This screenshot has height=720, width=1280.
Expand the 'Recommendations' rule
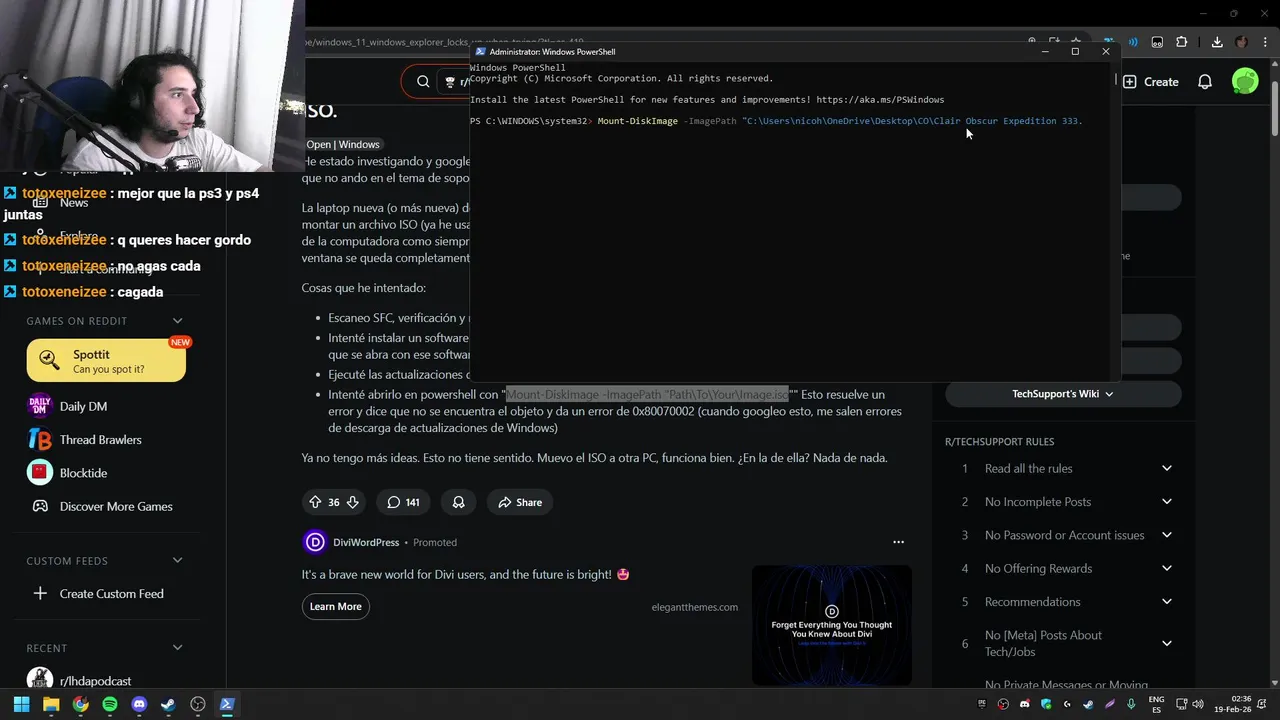(1166, 602)
